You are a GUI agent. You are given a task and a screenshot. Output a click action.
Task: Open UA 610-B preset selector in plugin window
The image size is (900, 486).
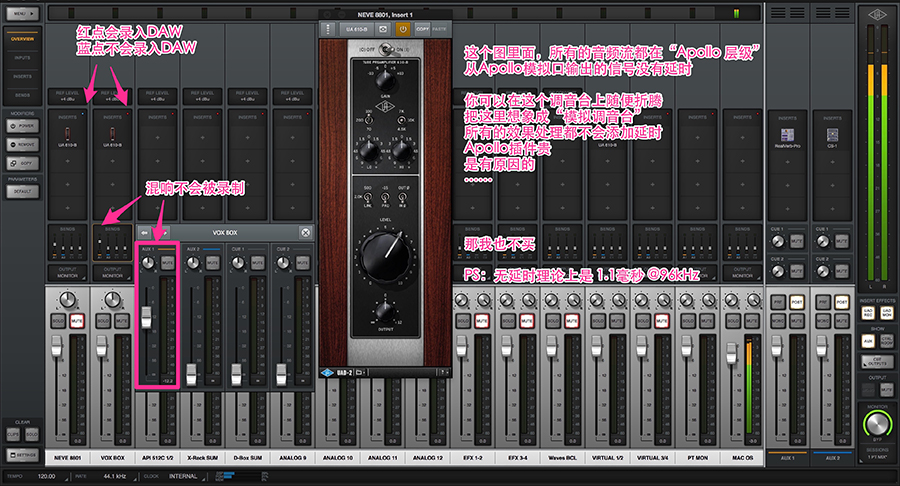pos(356,29)
